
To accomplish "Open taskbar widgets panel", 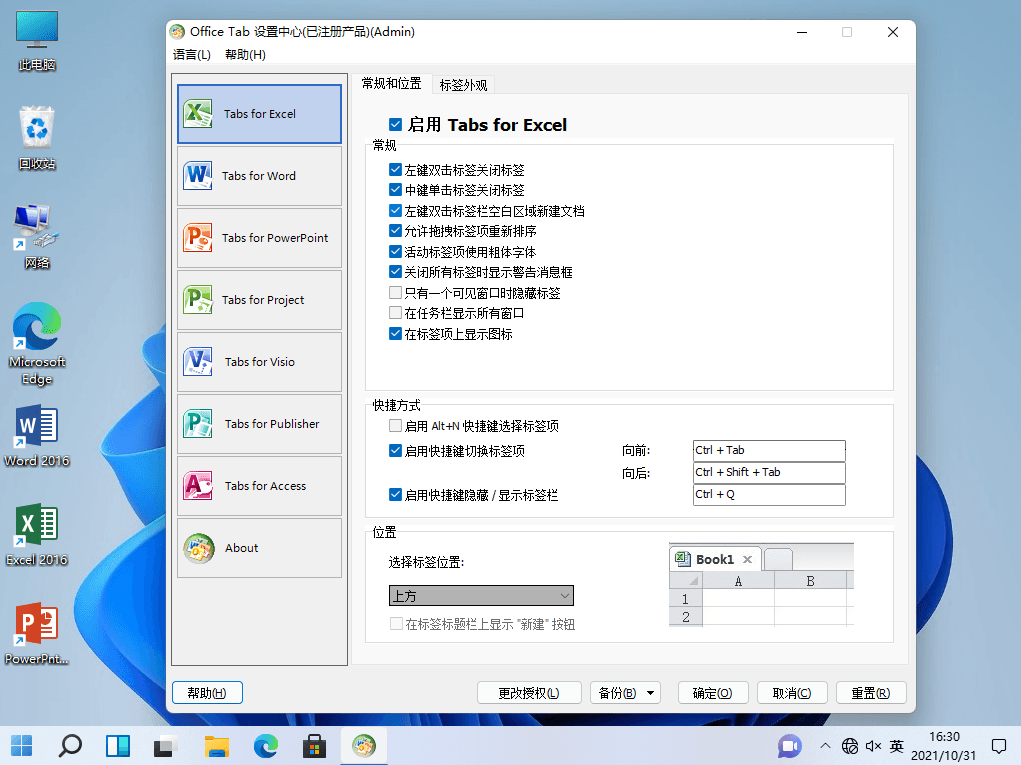I will coord(118,745).
